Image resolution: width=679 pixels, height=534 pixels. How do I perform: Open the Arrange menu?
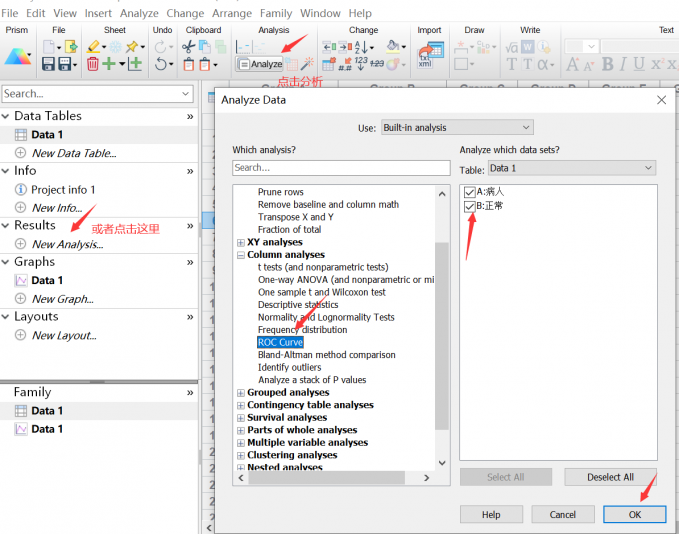[232, 13]
